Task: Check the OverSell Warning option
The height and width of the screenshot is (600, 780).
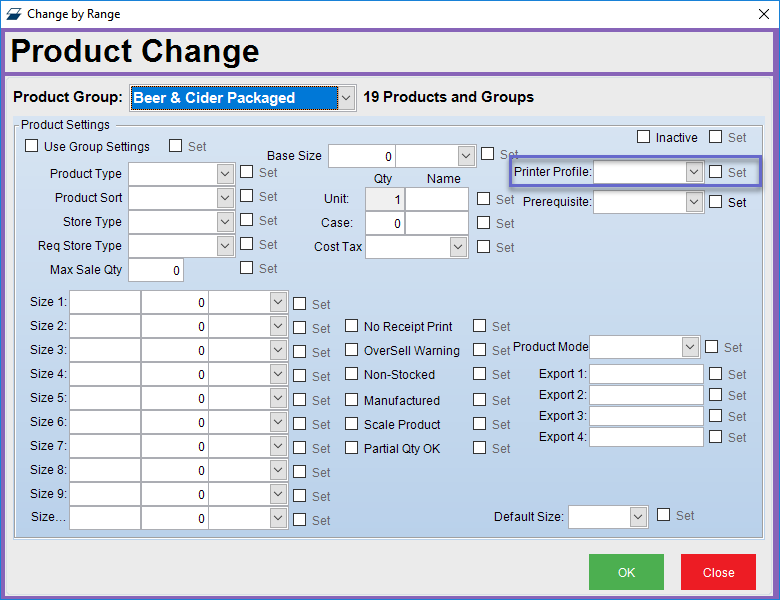Action: (352, 350)
